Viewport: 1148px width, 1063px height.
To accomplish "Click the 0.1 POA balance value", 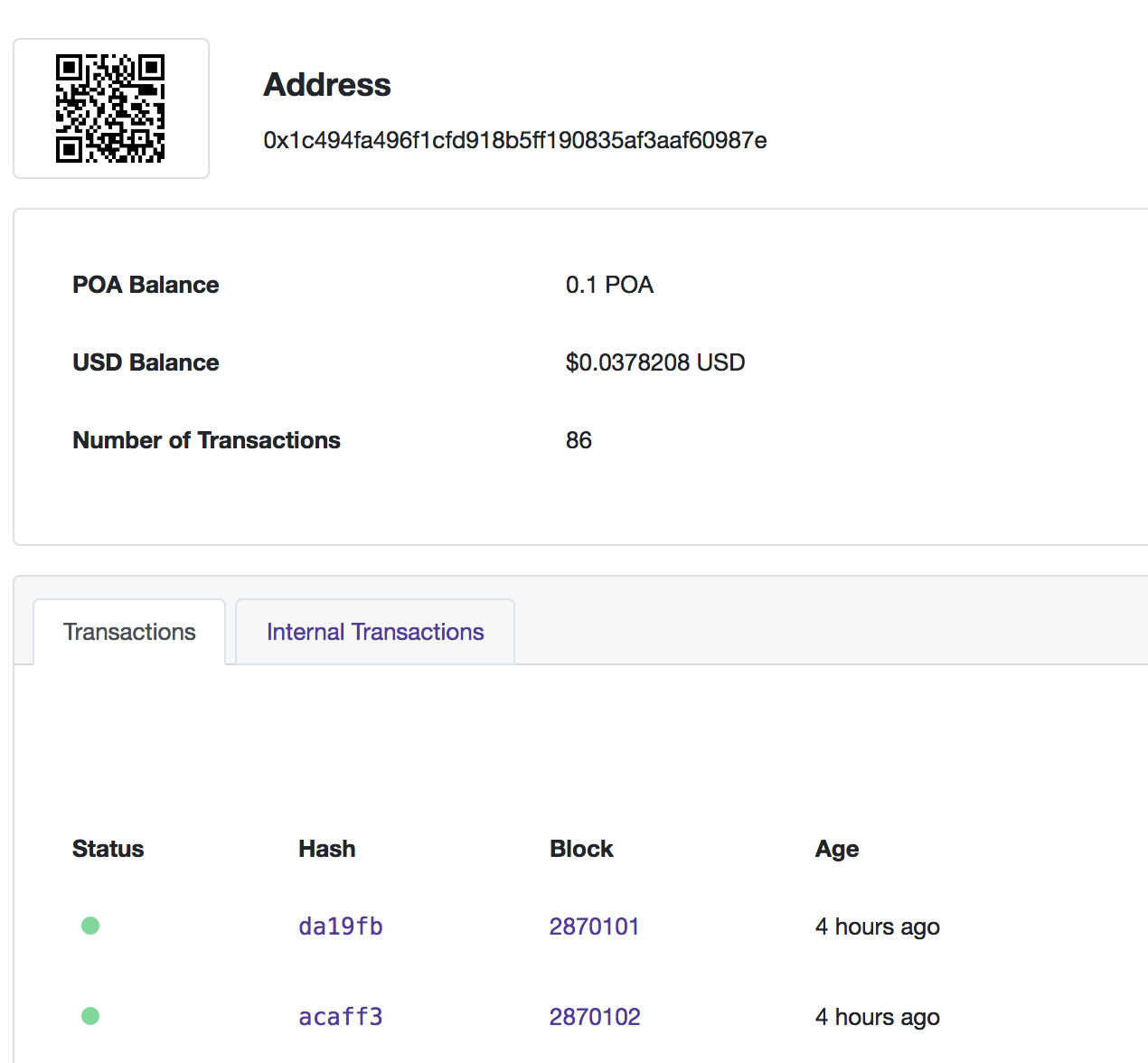I will coord(609,285).
